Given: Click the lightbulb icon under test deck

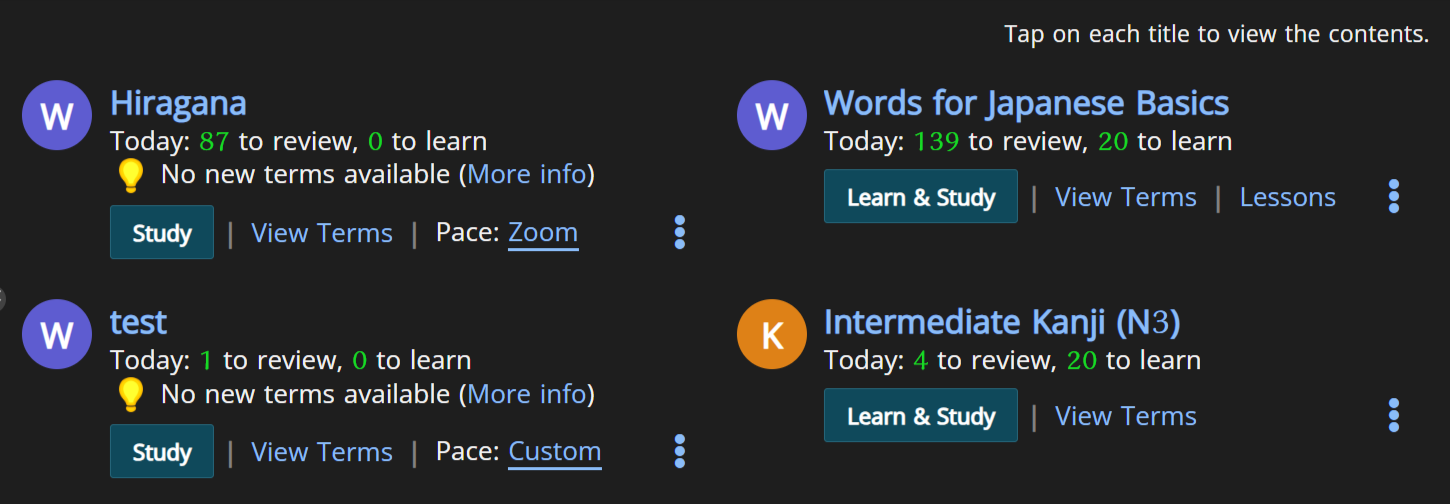Looking at the screenshot, I should pos(130,394).
